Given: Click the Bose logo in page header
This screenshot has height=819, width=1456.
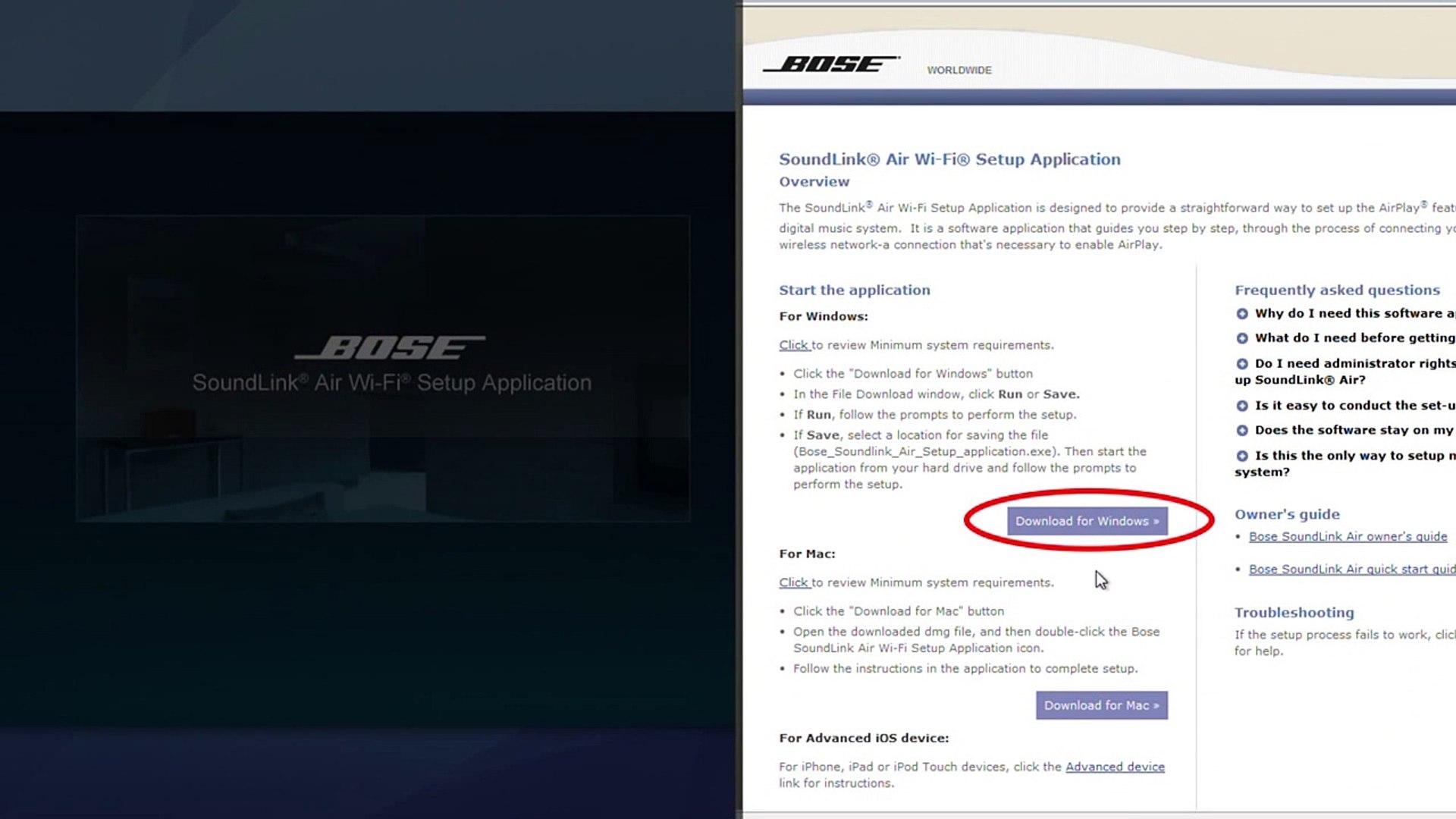Looking at the screenshot, I should click(831, 64).
